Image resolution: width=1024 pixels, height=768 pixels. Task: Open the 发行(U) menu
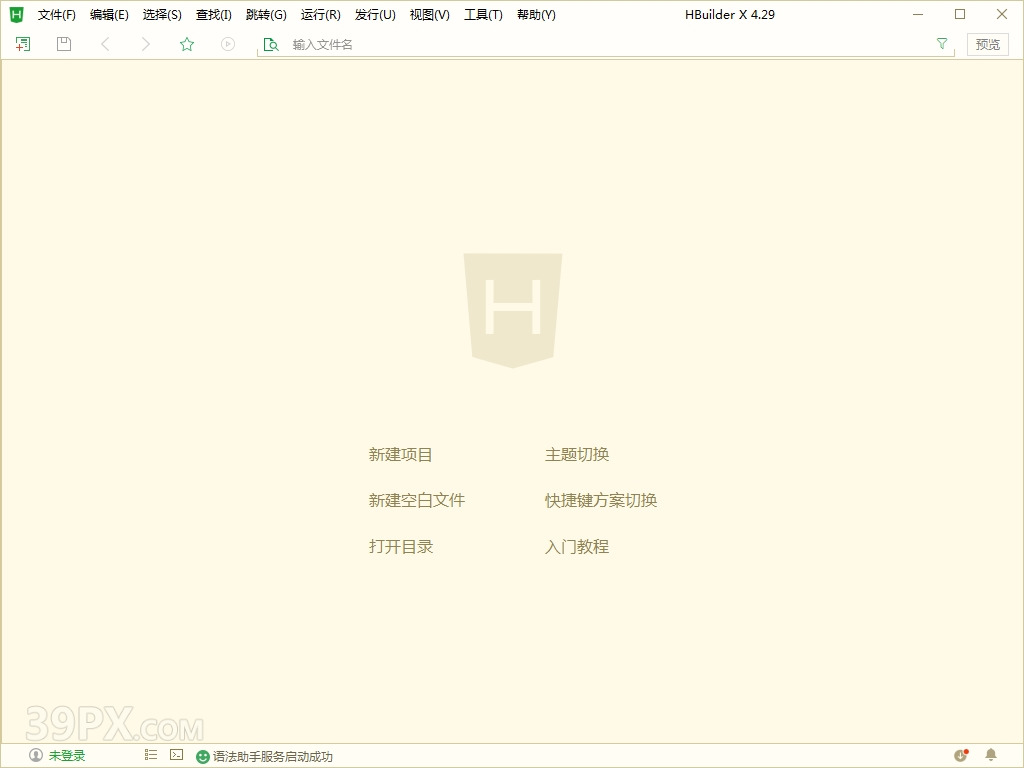(x=376, y=14)
